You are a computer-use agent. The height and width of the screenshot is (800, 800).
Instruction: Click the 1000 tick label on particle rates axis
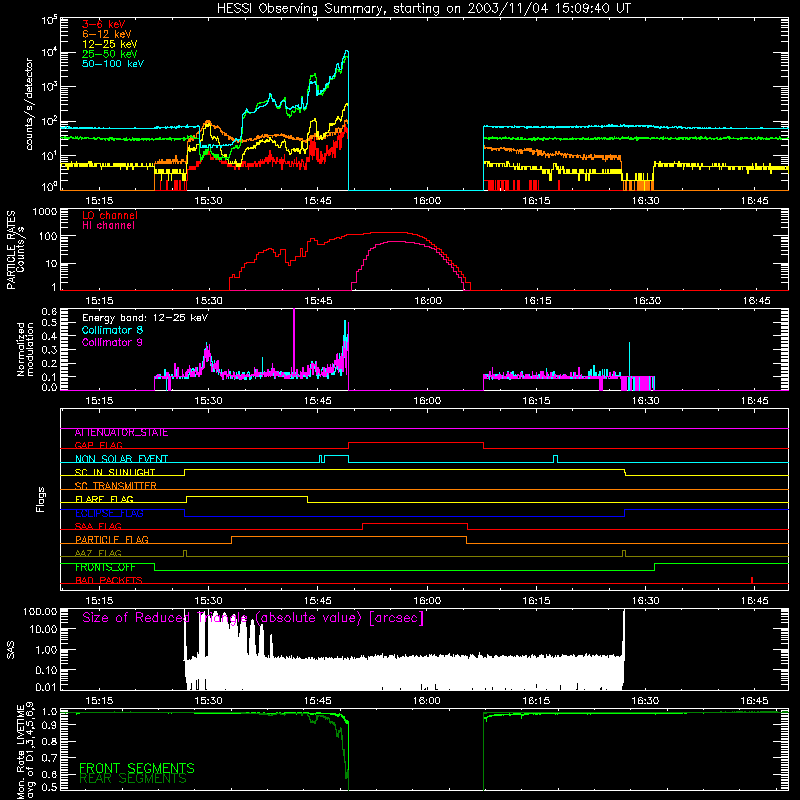pos(43,211)
